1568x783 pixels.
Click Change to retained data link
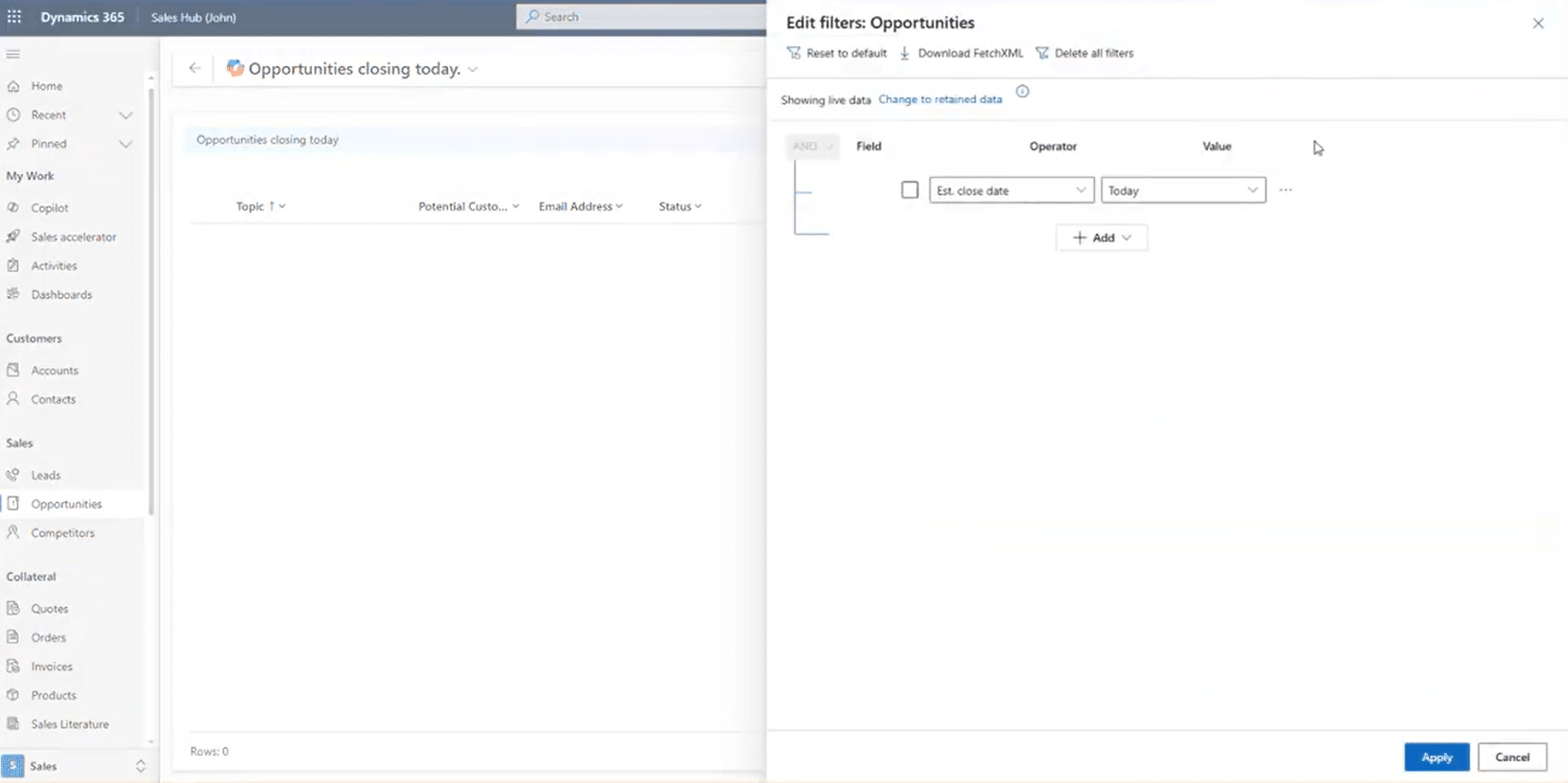940,99
